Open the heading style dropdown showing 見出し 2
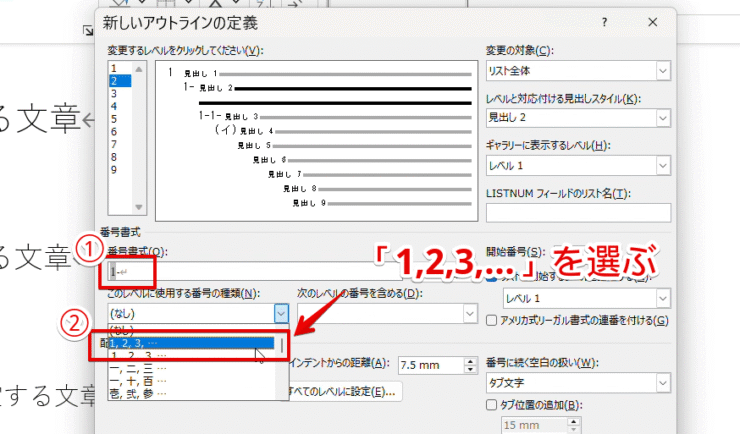The image size is (740, 434). point(578,118)
